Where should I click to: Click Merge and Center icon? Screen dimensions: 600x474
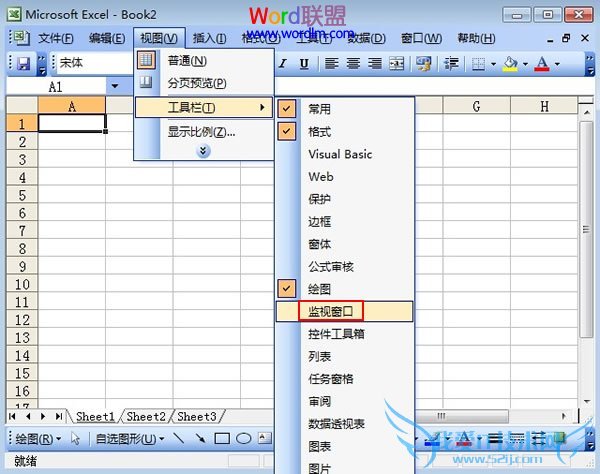396,64
